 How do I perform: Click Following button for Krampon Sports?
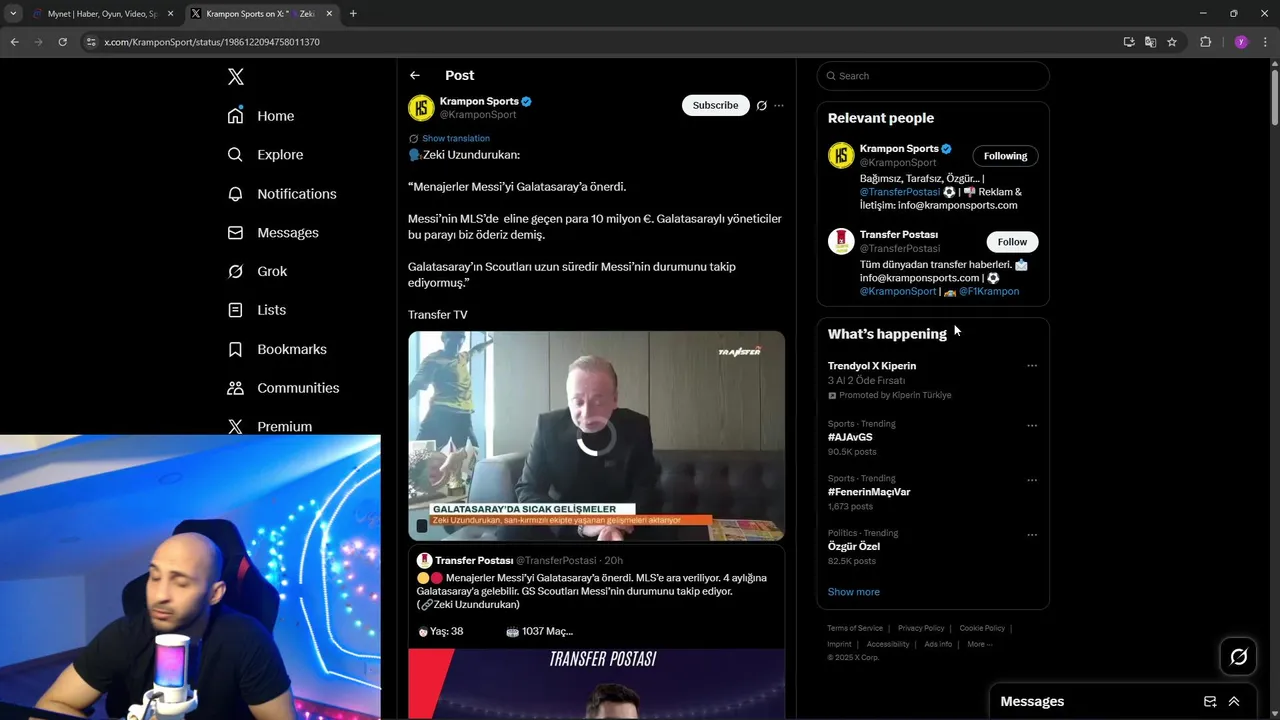(x=1005, y=156)
